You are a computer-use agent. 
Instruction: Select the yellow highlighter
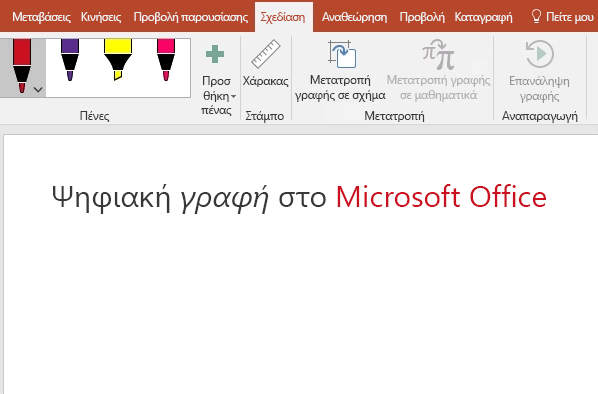pos(118,60)
